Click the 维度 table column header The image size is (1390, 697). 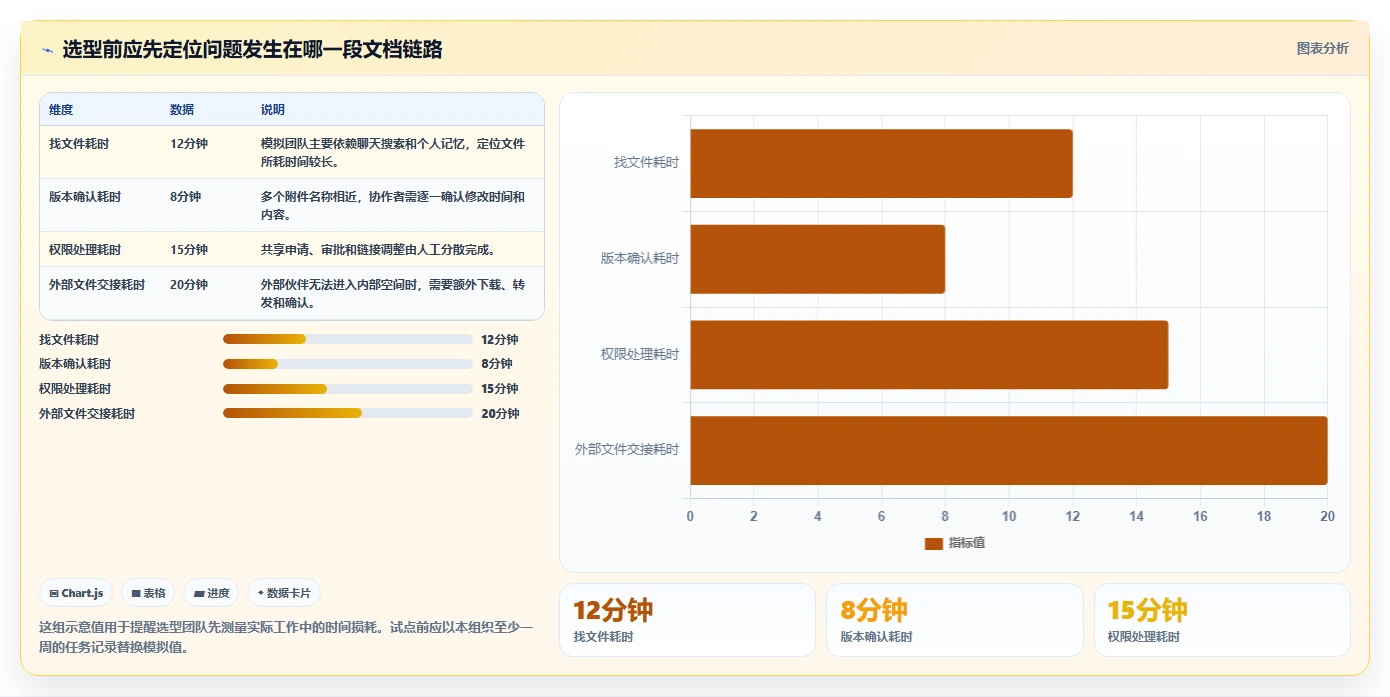(61, 110)
